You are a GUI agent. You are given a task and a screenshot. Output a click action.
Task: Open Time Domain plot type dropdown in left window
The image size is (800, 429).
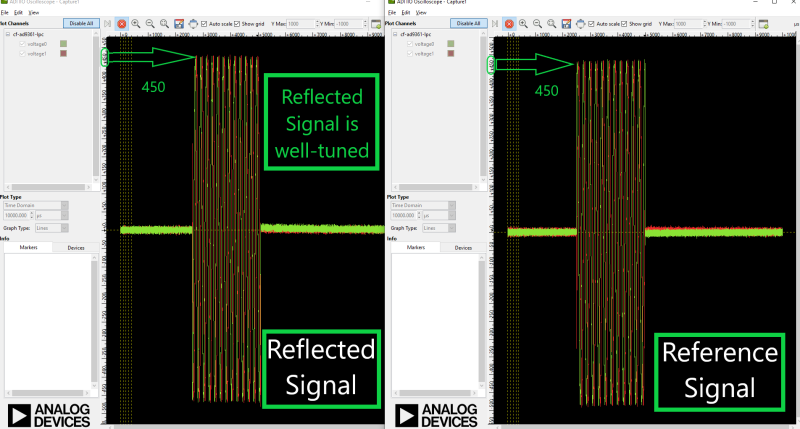pyautogui.click(x=33, y=205)
